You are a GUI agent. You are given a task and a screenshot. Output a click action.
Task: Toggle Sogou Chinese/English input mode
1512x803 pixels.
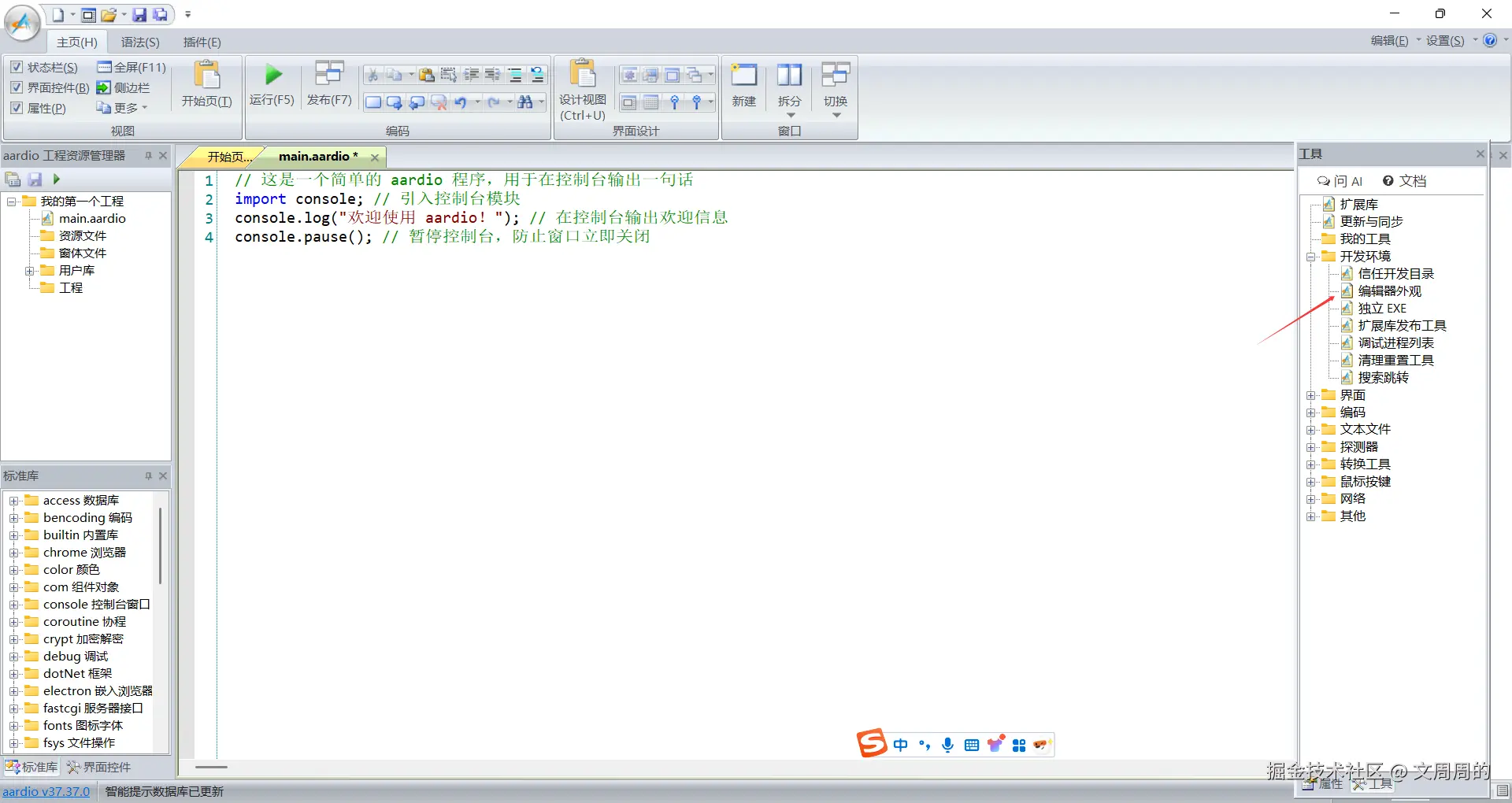click(x=901, y=745)
